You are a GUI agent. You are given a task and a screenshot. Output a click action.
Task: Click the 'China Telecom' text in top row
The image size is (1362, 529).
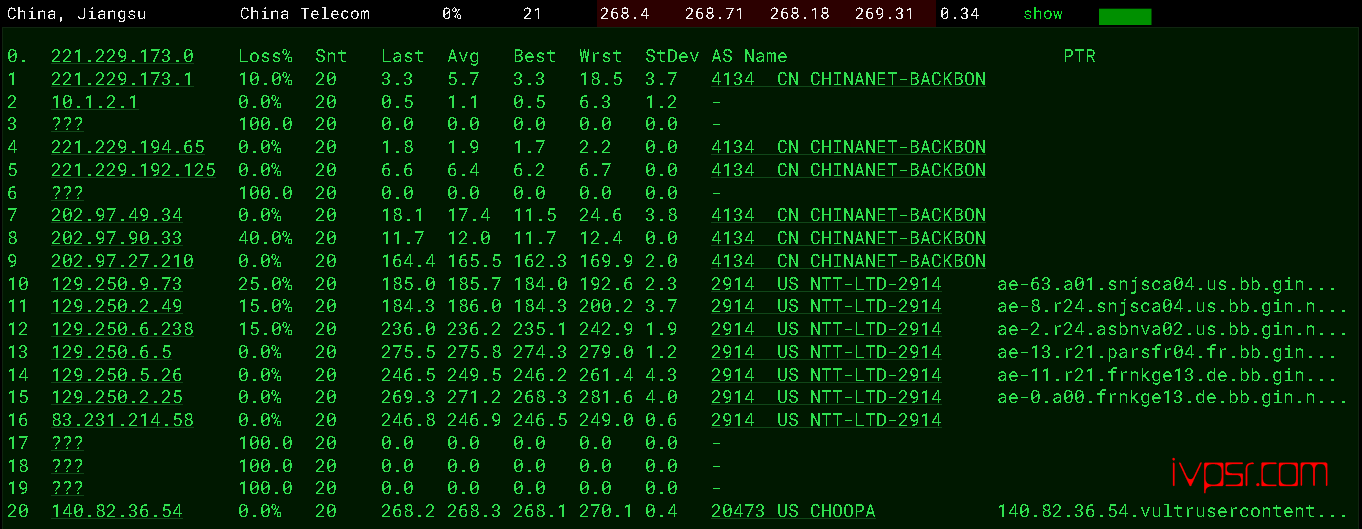(305, 14)
